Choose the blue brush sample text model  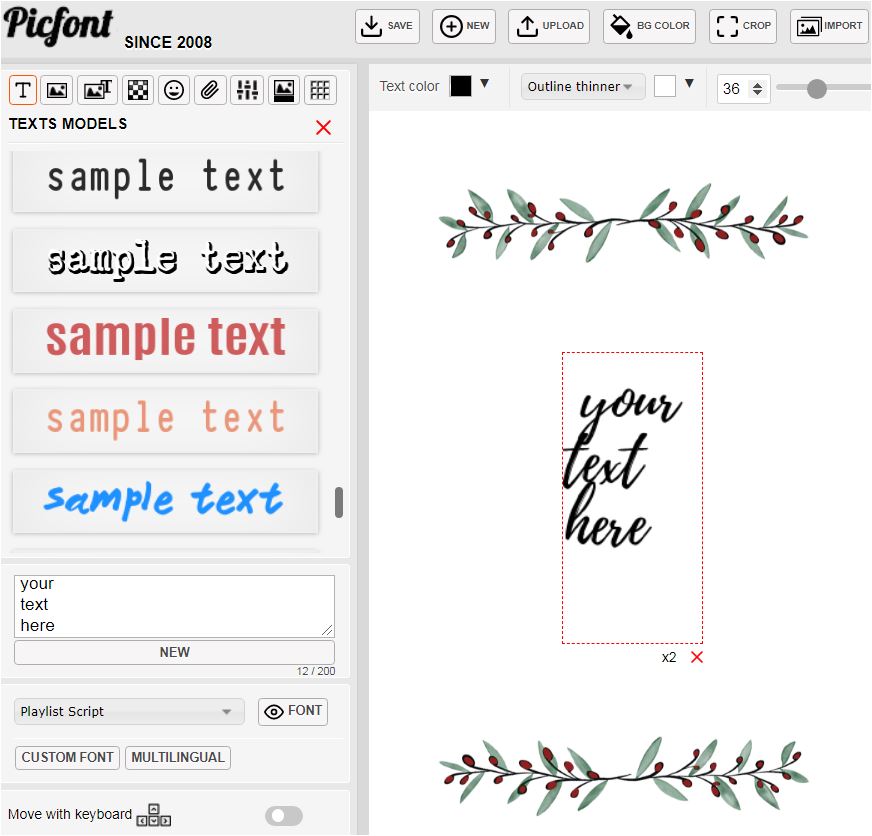165,501
